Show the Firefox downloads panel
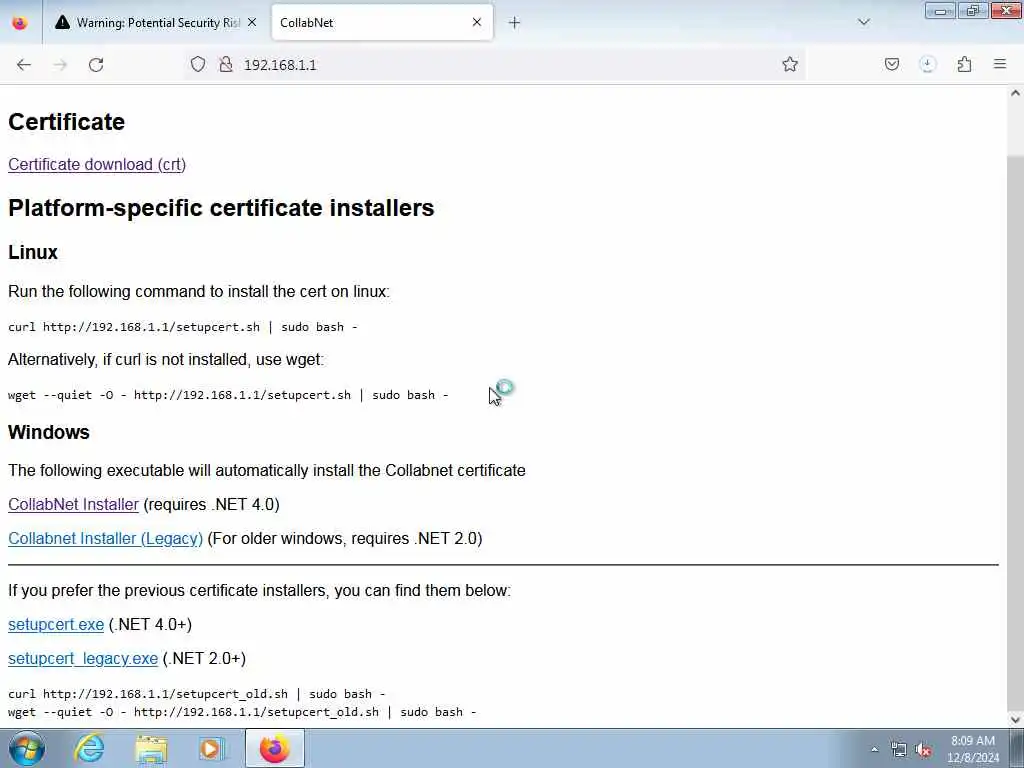This screenshot has width=1024, height=768. tap(927, 64)
